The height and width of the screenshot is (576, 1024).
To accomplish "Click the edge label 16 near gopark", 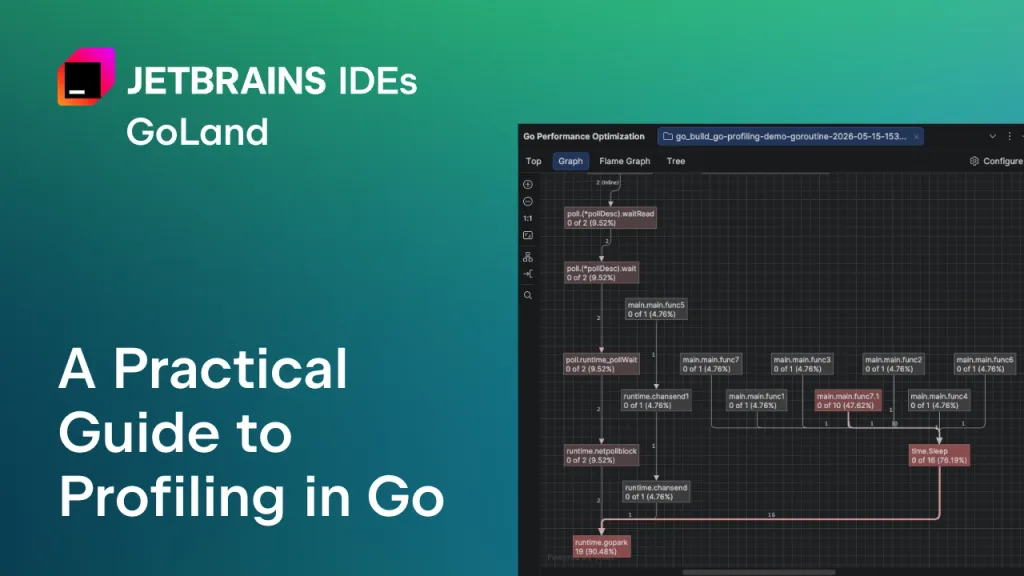I will point(771,515).
